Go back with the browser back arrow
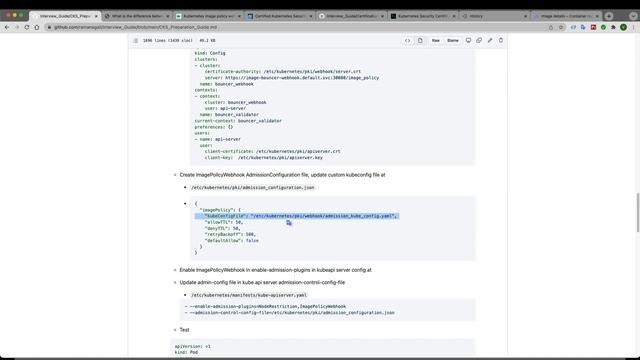Viewport: 640px width, 360px height. [7, 27]
